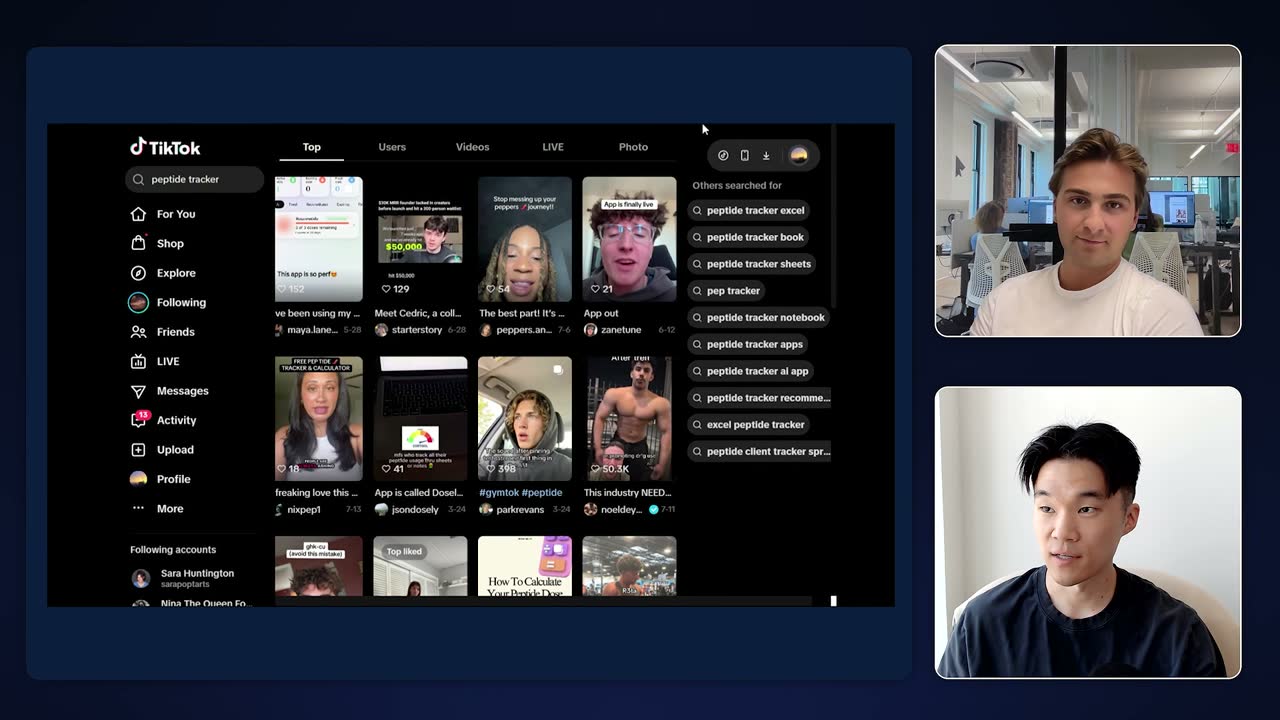
Task: Open the 'App is finally live' video thumbnail
Action: click(x=629, y=239)
